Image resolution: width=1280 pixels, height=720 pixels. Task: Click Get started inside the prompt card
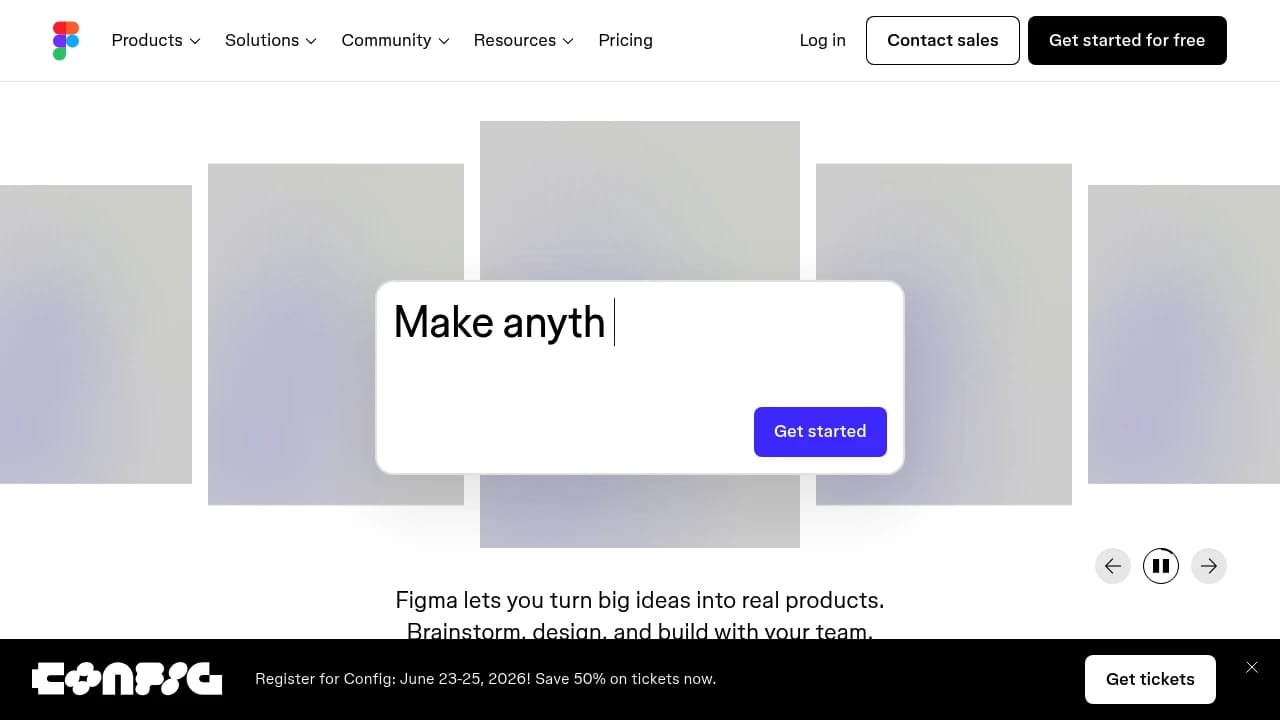pyautogui.click(x=820, y=431)
